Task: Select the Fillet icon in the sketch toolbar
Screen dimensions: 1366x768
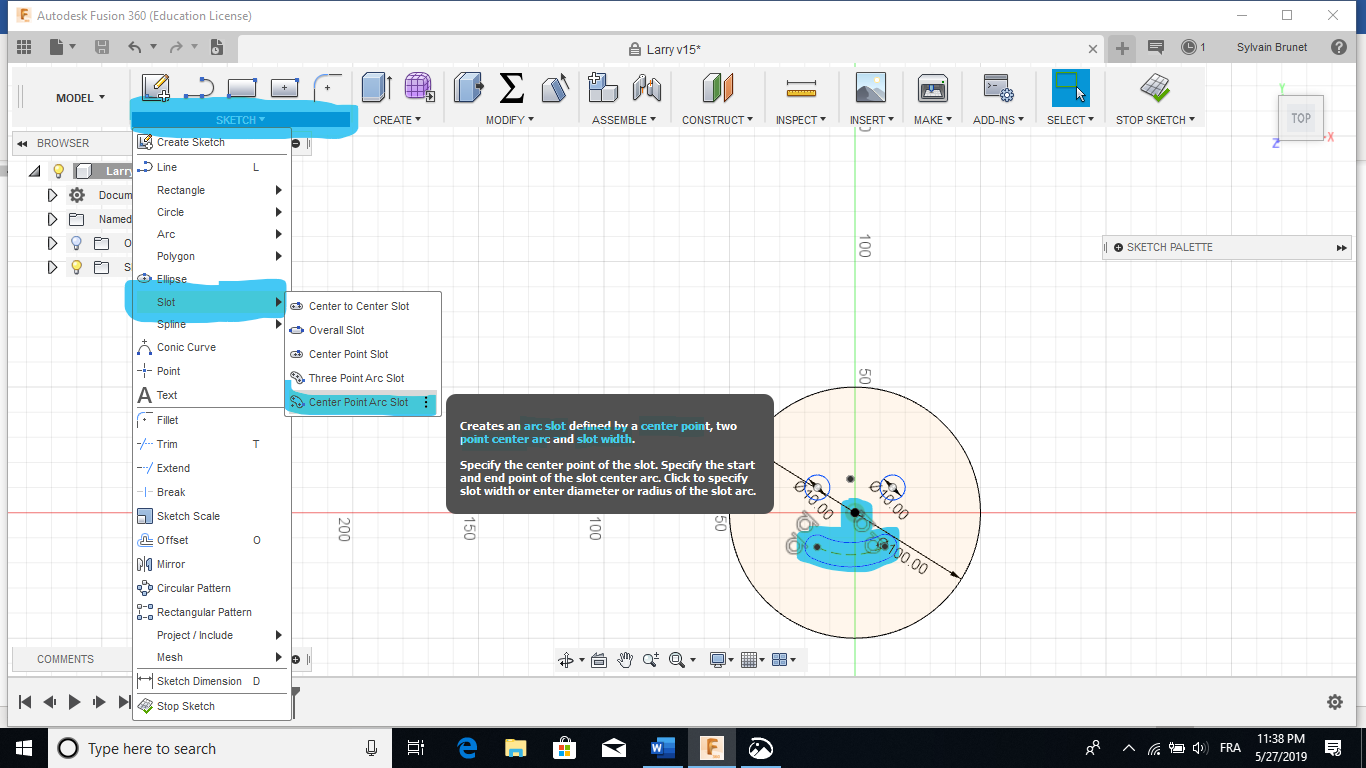Action: tap(327, 88)
